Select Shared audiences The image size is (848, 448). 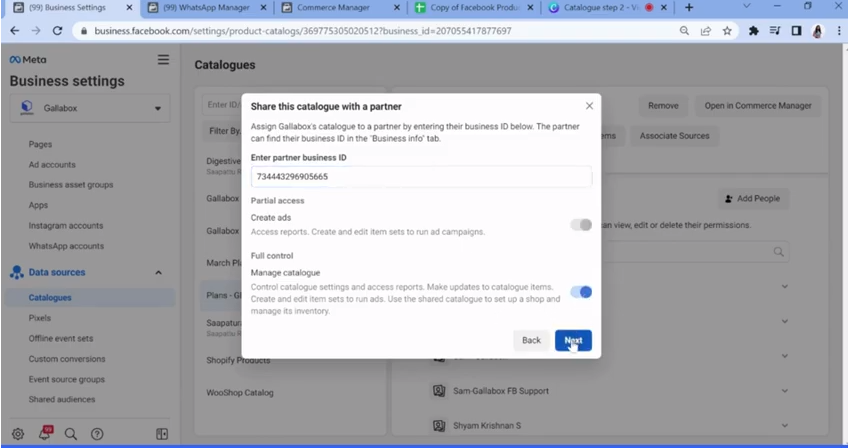tap(62, 399)
